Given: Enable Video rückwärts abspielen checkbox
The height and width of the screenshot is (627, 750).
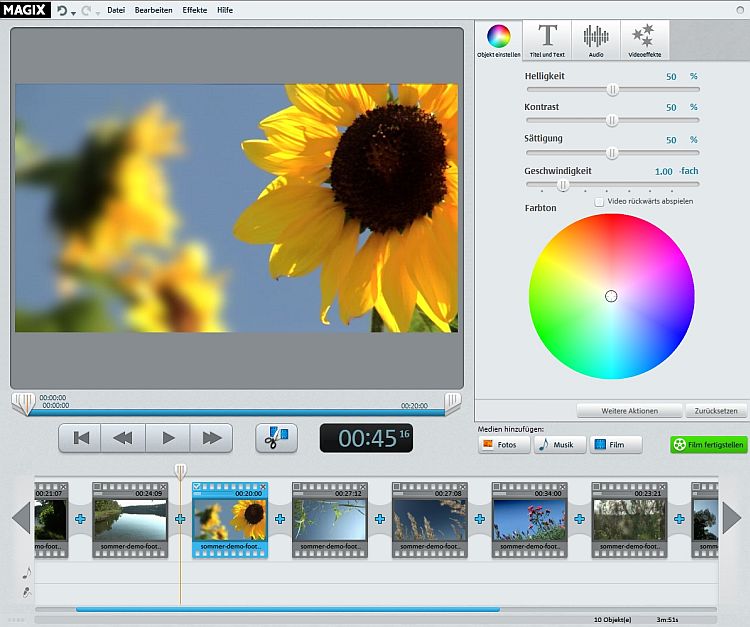Looking at the screenshot, I should point(599,201).
